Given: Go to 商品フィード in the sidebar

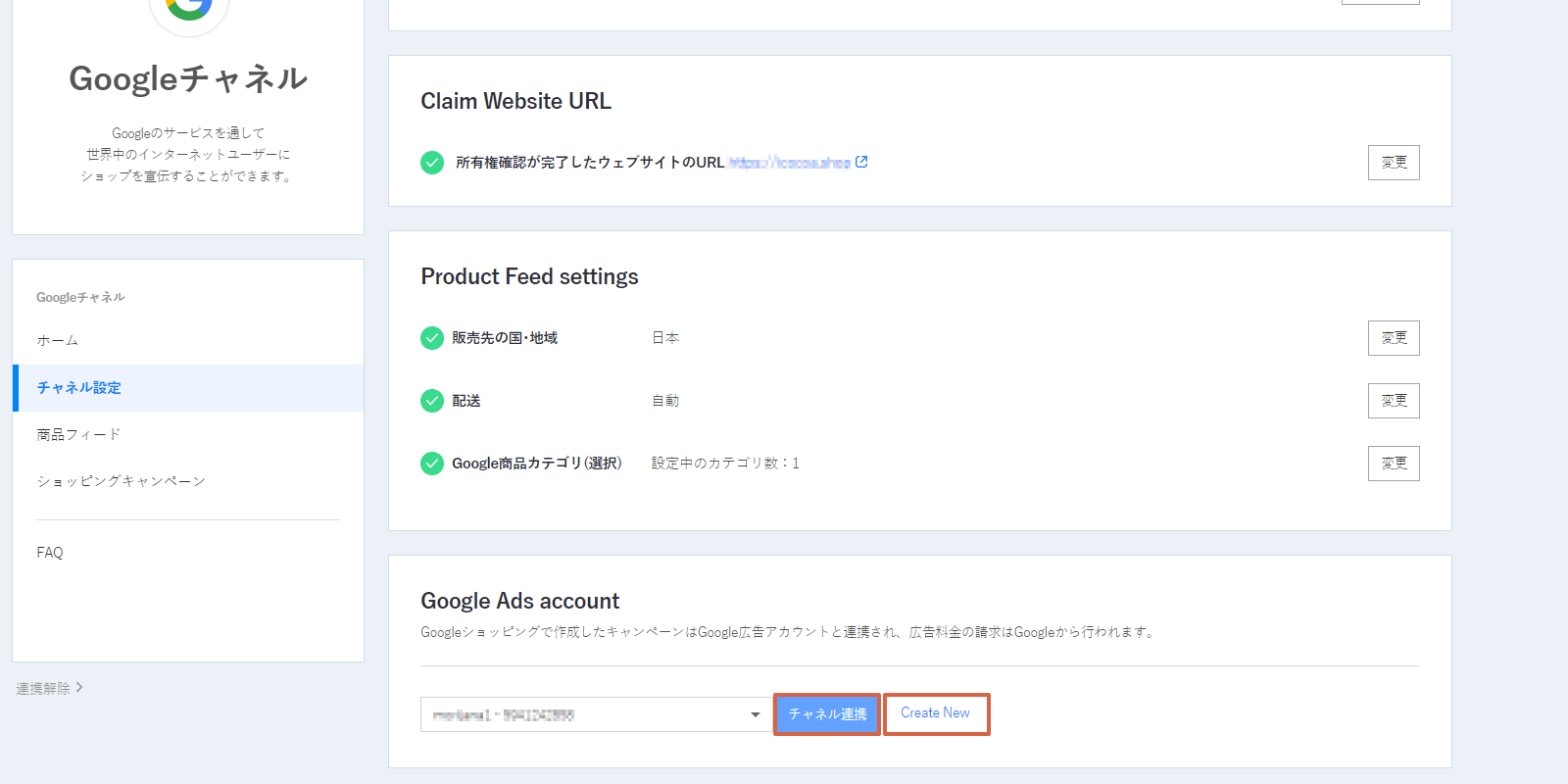Looking at the screenshot, I should (x=78, y=434).
